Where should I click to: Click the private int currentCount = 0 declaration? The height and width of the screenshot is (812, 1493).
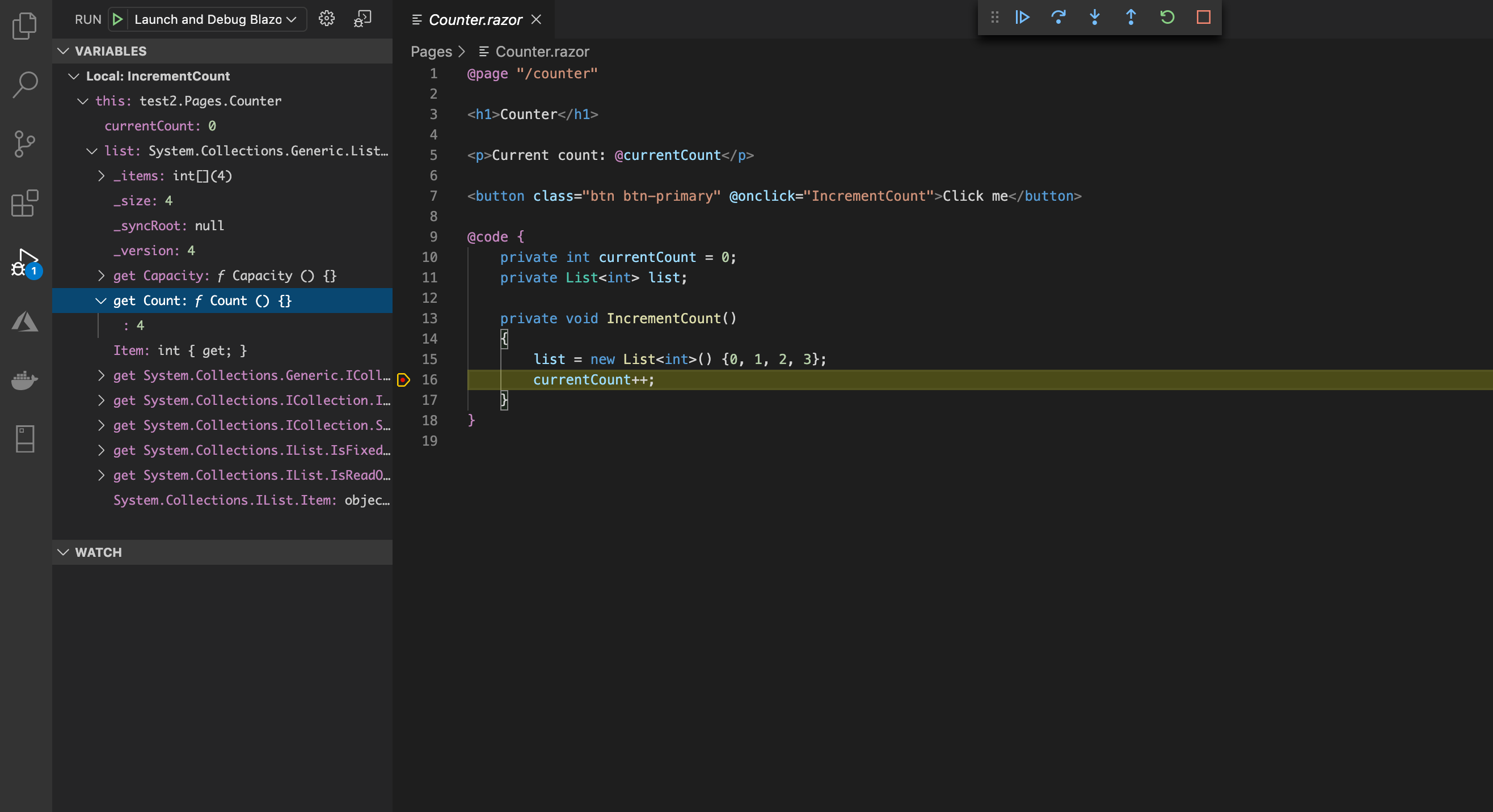pyautogui.click(x=618, y=257)
